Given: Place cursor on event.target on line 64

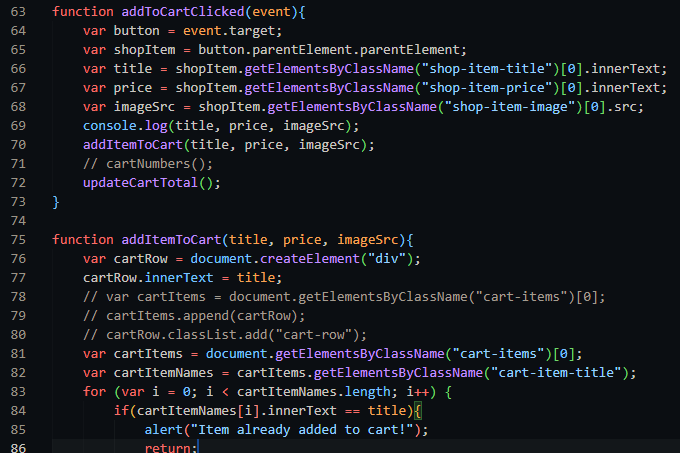Looking at the screenshot, I should click(229, 31).
